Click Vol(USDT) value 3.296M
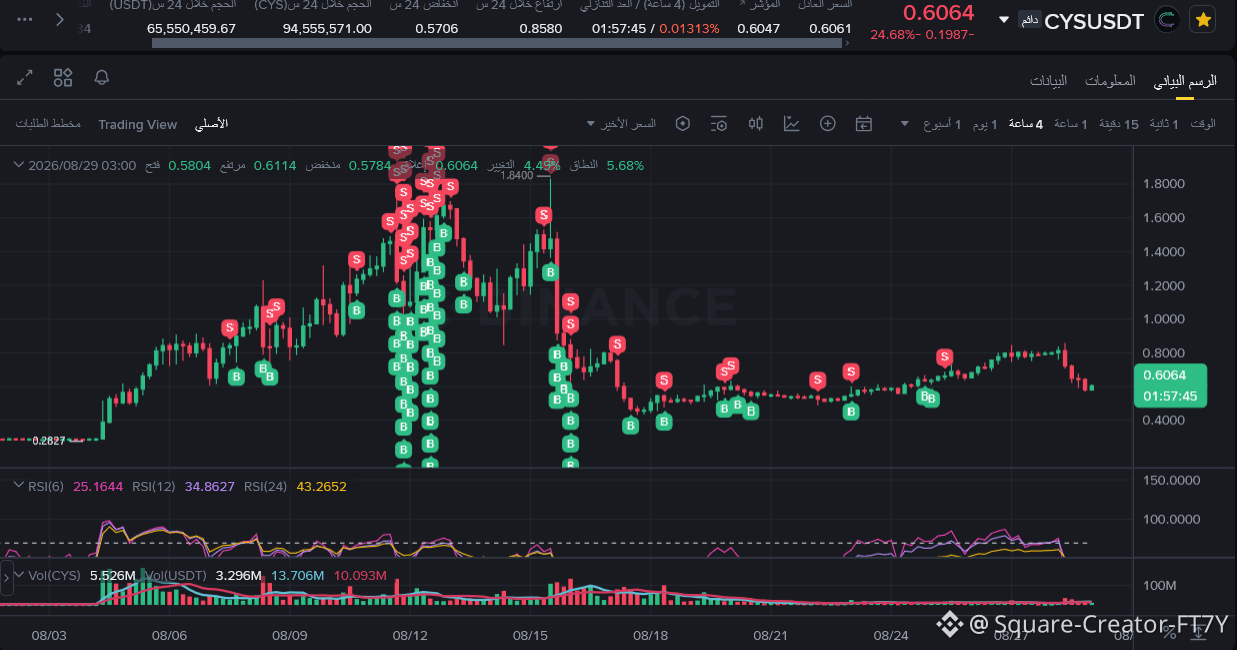Viewport: 1237px width, 650px height. [x=238, y=576]
